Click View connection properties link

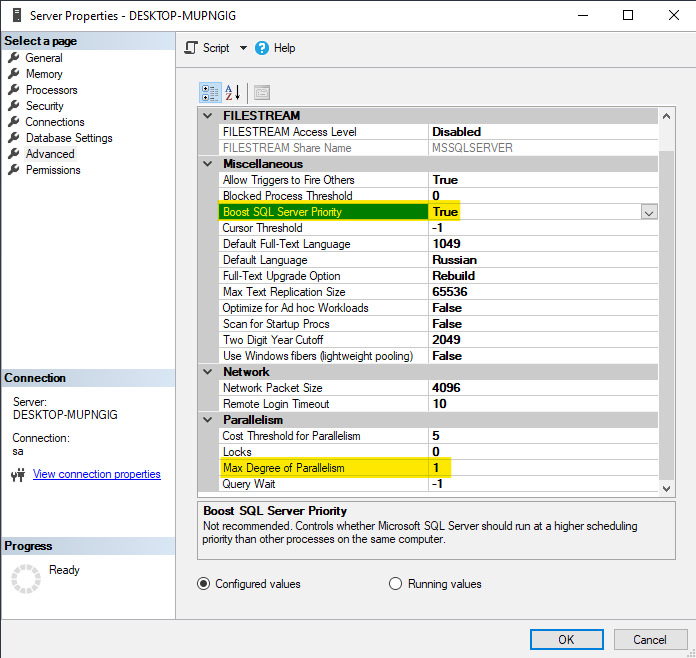[x=97, y=474]
